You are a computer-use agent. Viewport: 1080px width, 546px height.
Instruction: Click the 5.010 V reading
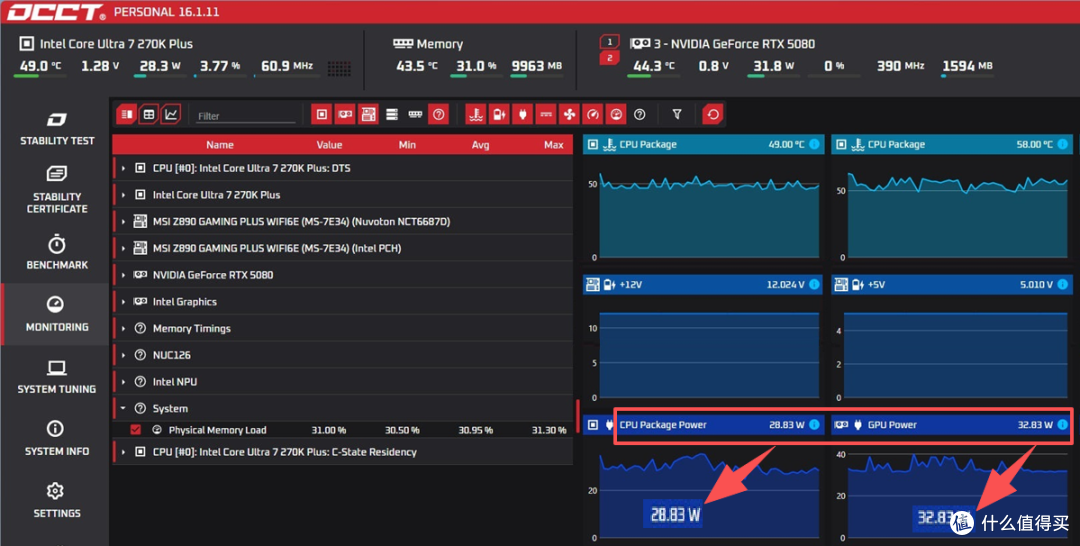(x=1036, y=284)
